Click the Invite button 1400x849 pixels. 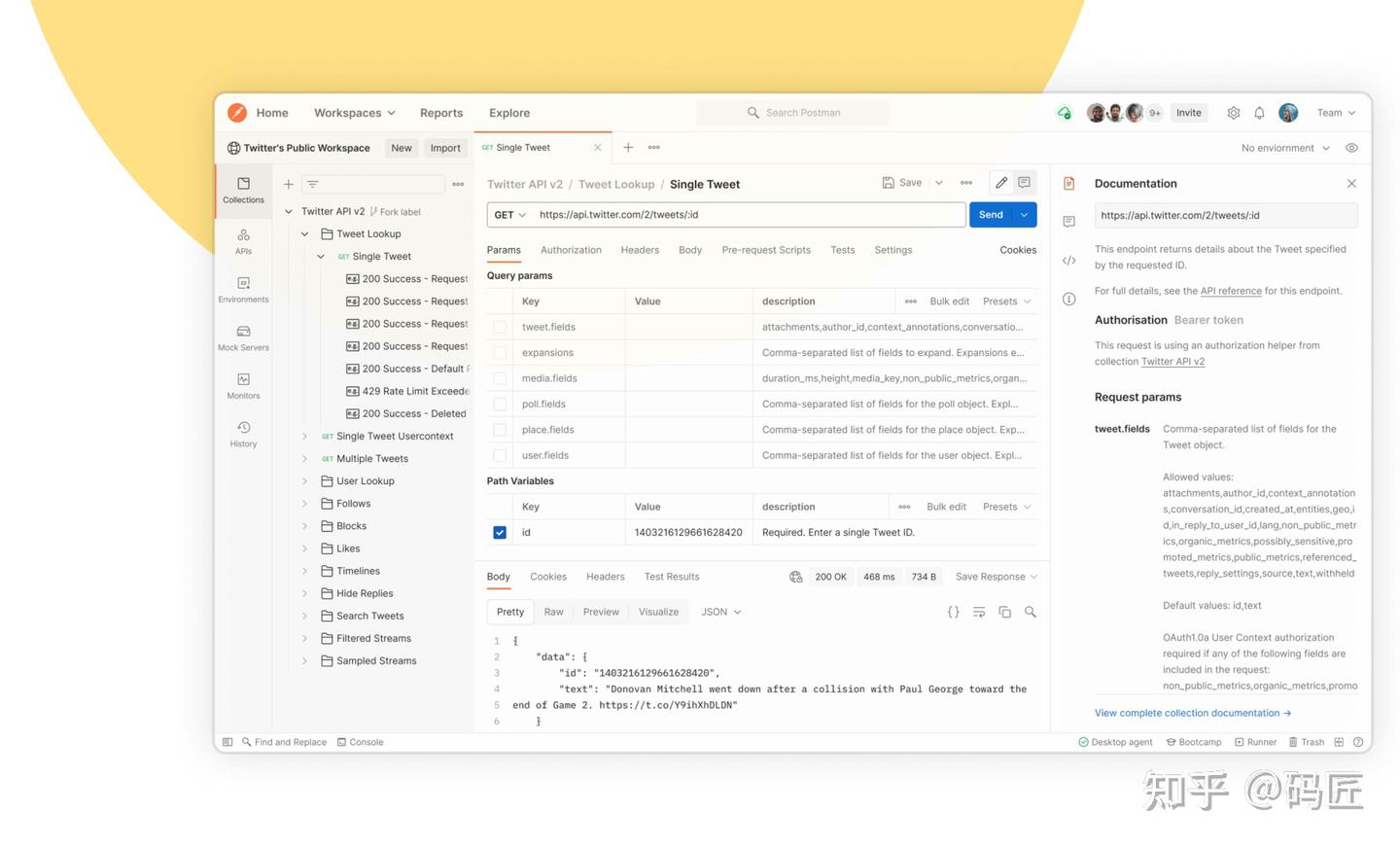(x=1188, y=113)
